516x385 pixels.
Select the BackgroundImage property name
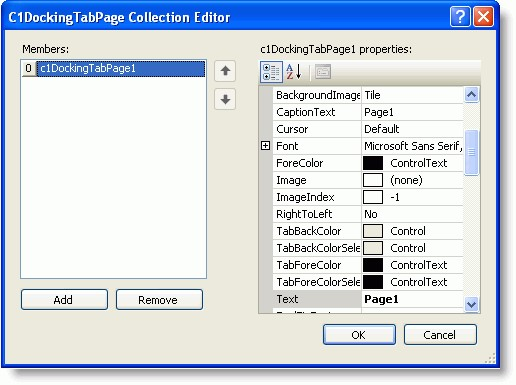coord(317,95)
